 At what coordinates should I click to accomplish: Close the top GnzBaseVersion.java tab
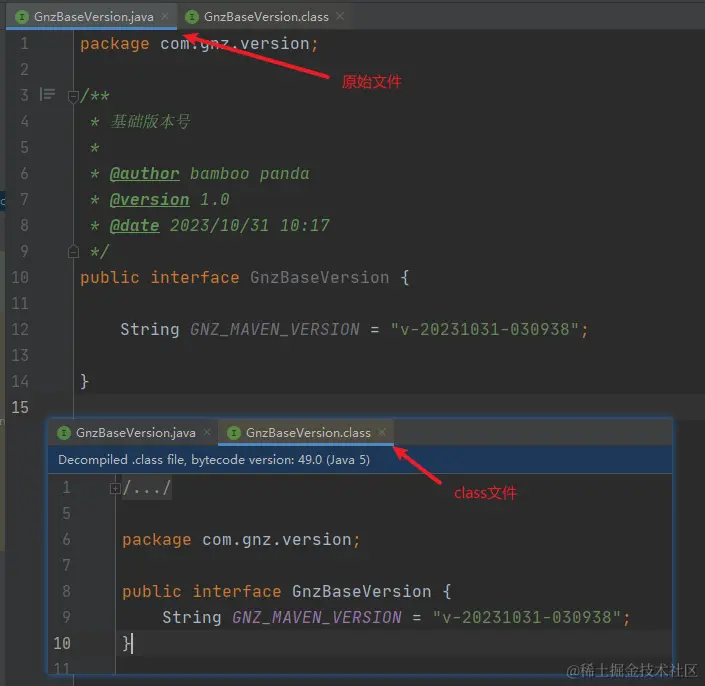click(x=165, y=16)
